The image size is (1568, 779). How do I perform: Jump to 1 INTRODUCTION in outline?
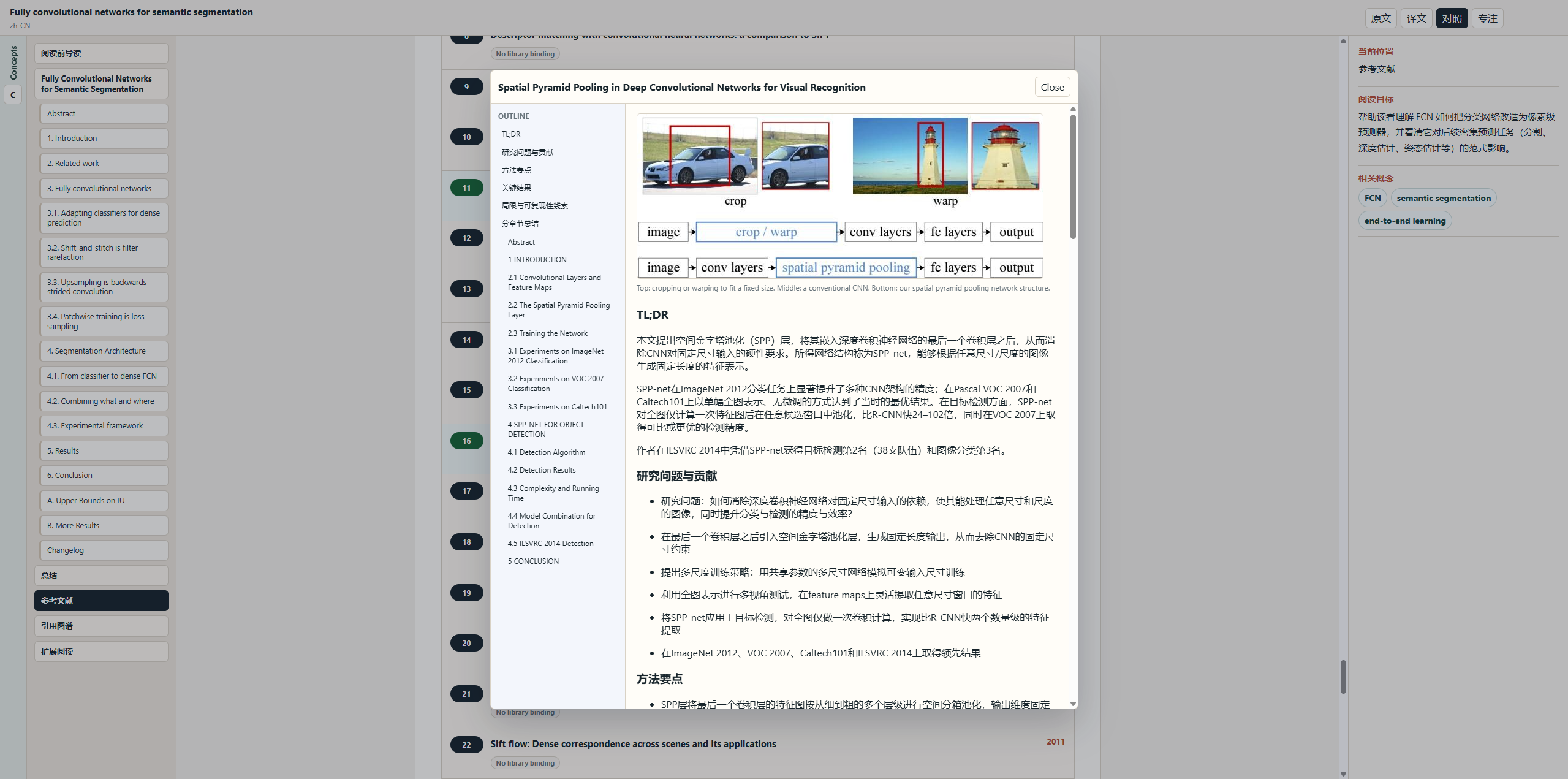537,259
